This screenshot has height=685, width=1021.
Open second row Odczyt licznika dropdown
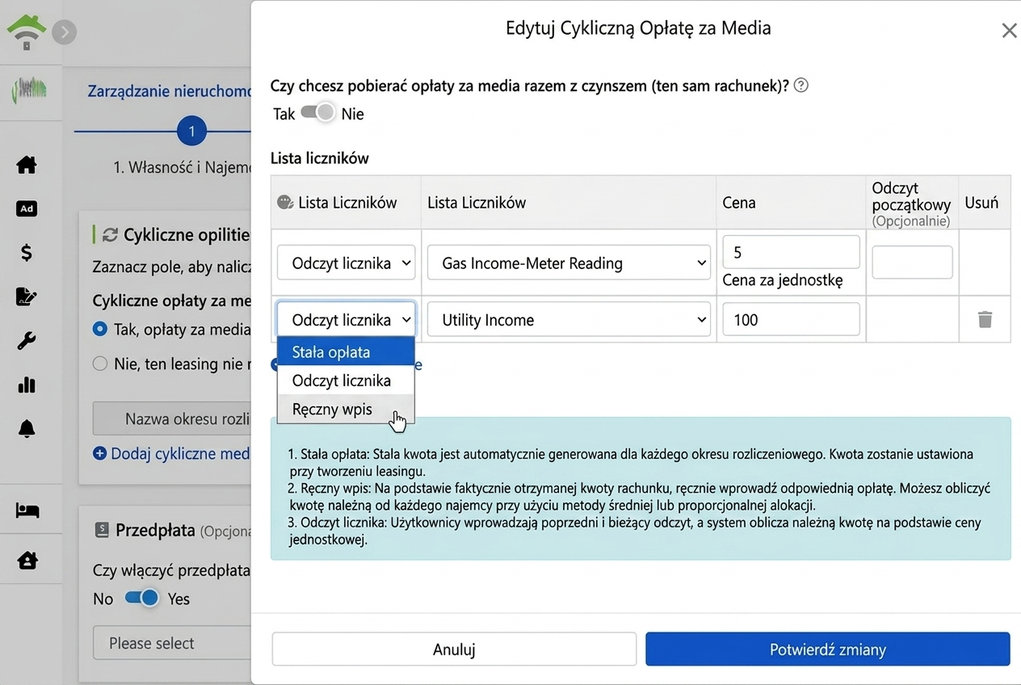[x=346, y=319]
